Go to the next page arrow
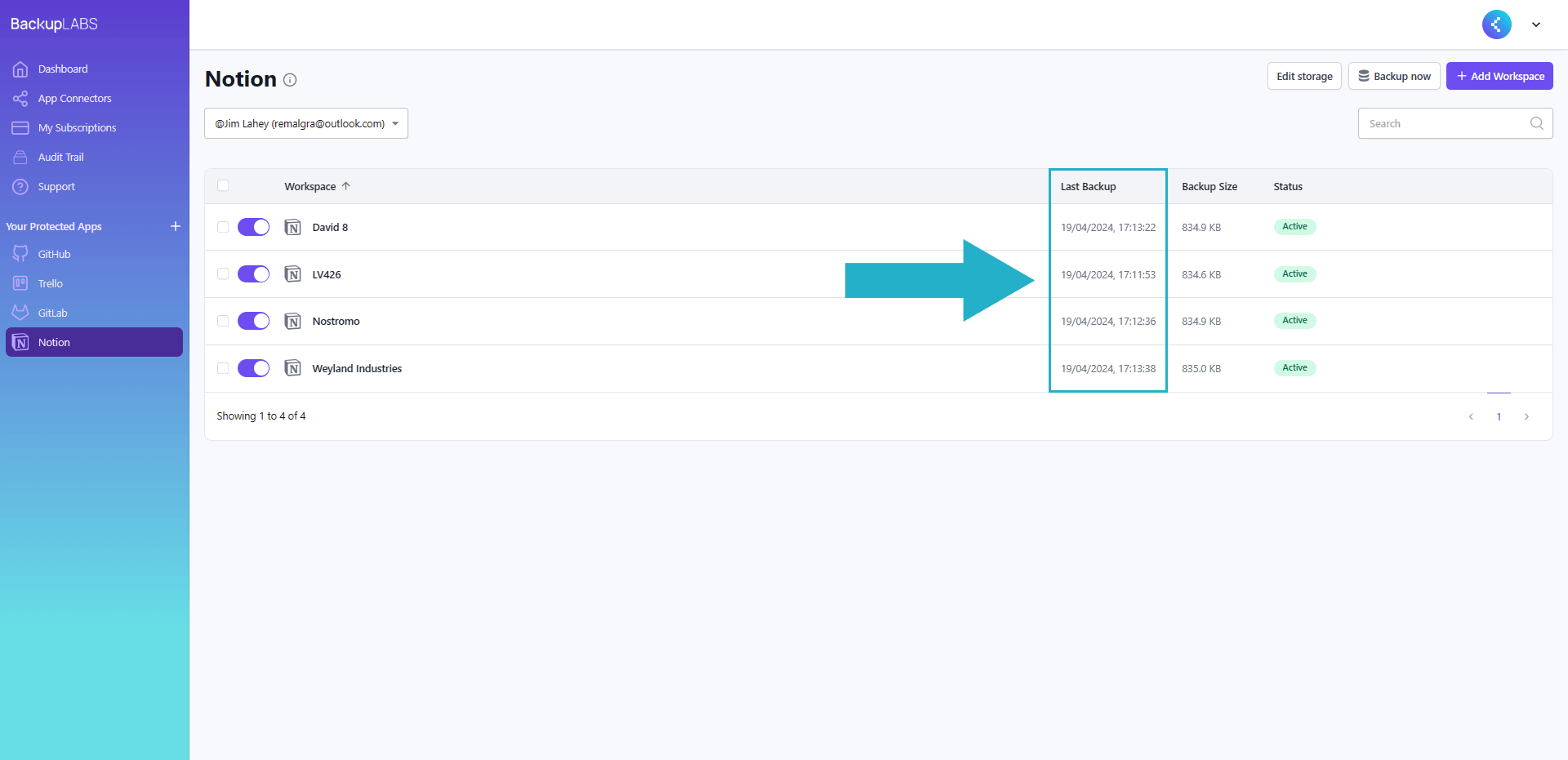 tap(1526, 416)
